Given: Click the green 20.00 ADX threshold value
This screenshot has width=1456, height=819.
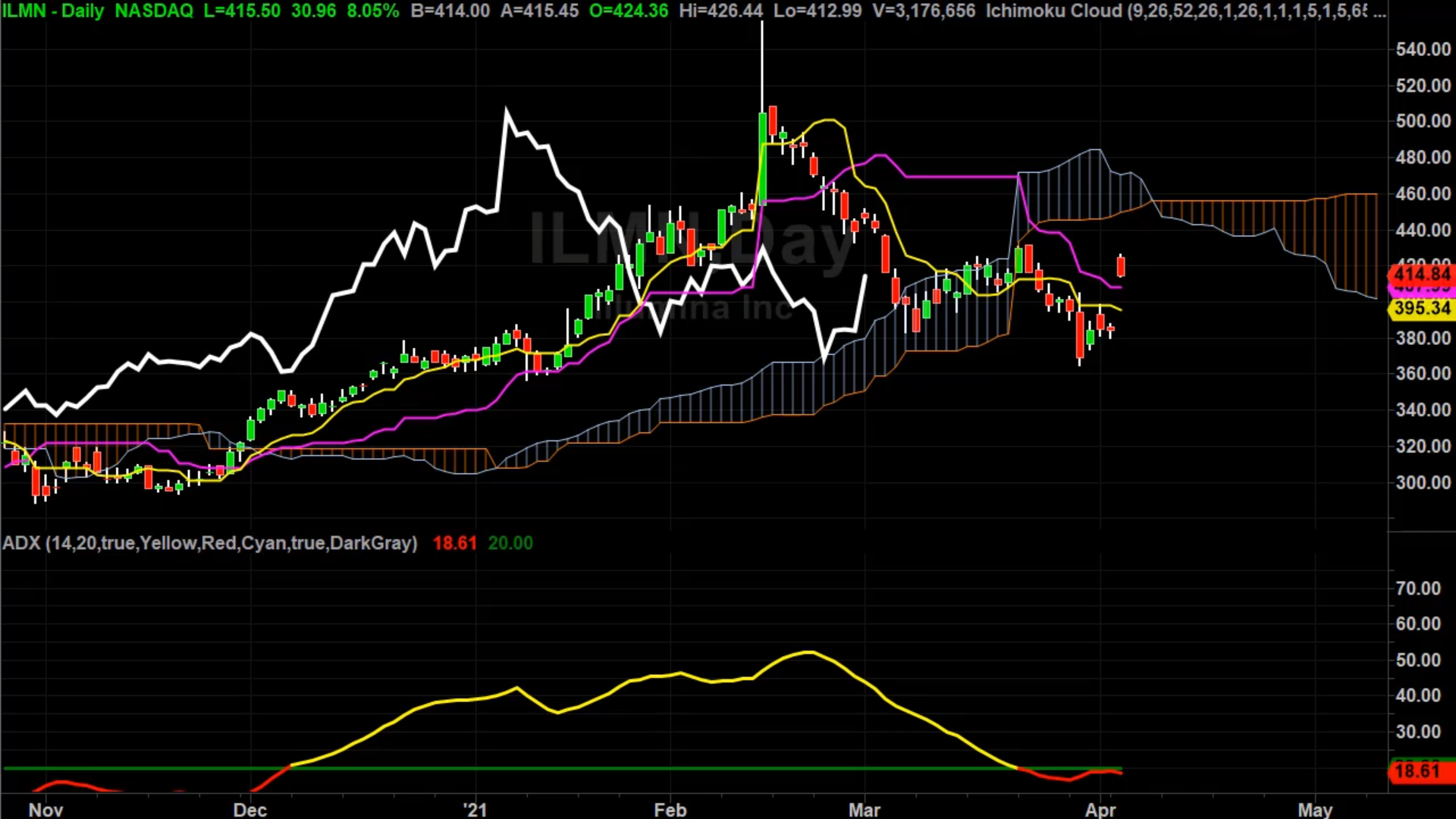Looking at the screenshot, I should click(510, 543).
